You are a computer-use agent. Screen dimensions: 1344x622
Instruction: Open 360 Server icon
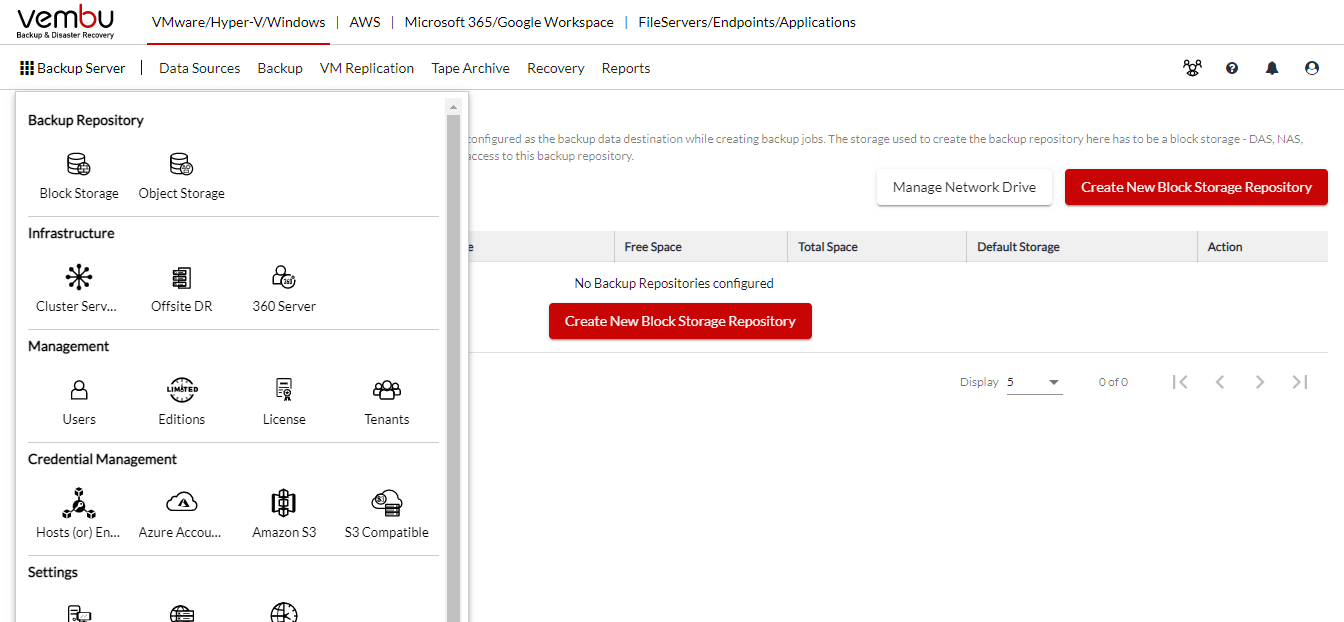click(x=284, y=277)
